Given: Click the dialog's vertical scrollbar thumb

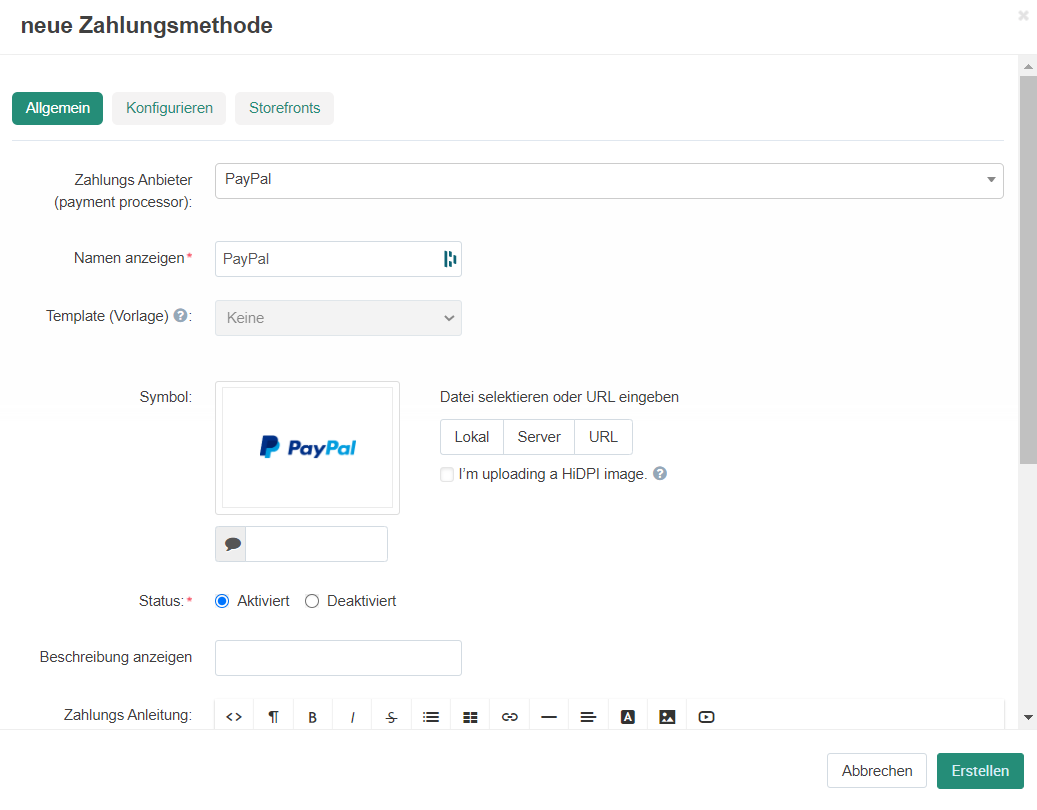Looking at the screenshot, I should (1028, 270).
